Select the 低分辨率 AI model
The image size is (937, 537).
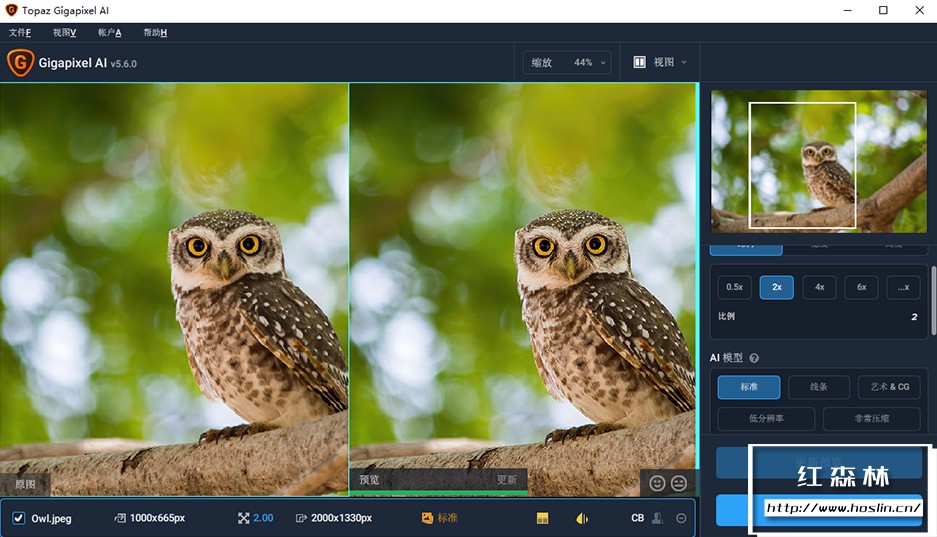[766, 419]
